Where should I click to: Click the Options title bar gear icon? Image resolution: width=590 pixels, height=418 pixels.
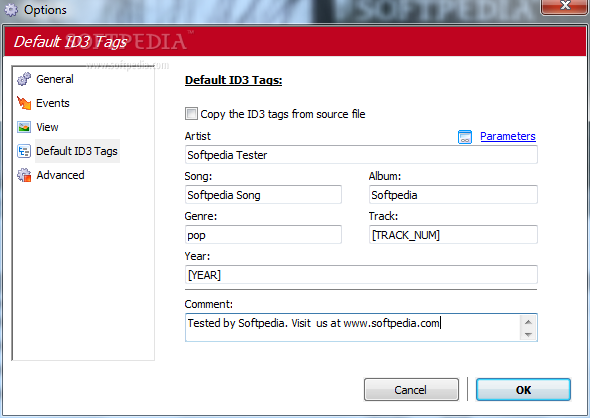pyautogui.click(x=11, y=10)
